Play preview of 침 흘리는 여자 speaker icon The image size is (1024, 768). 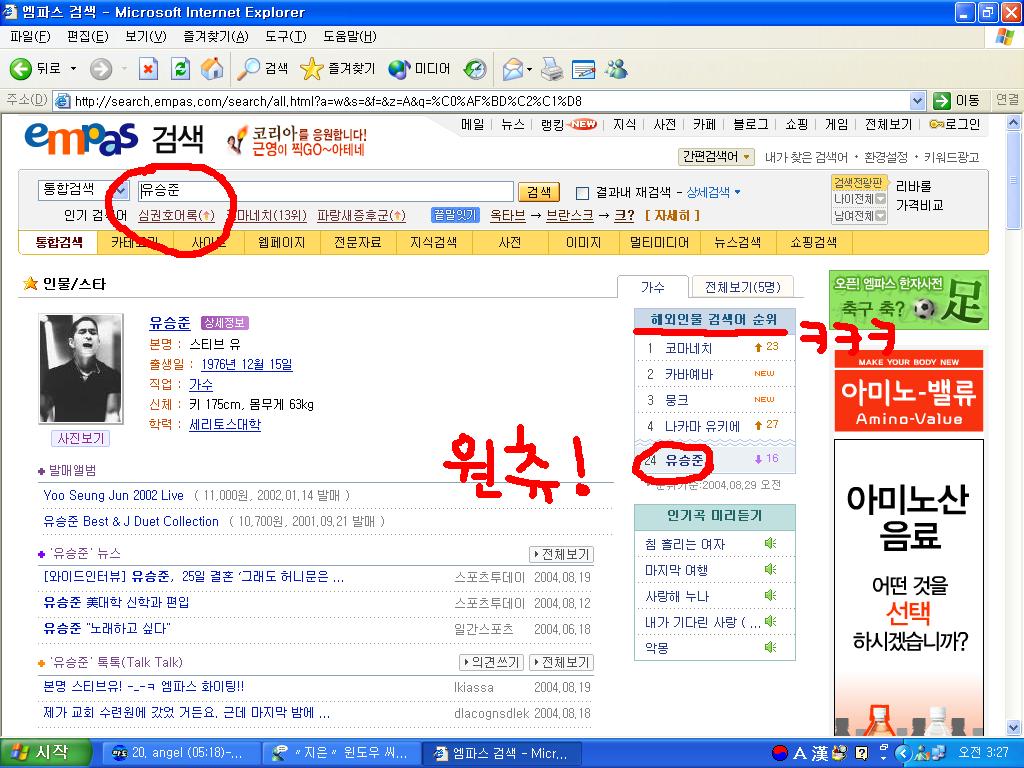(771, 543)
